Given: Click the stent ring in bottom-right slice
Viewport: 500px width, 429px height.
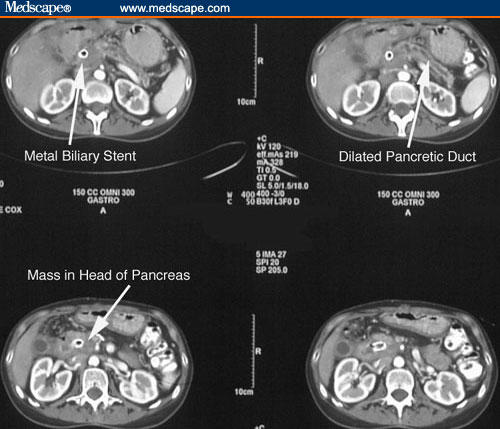Looking at the screenshot, I should [x=379, y=347].
